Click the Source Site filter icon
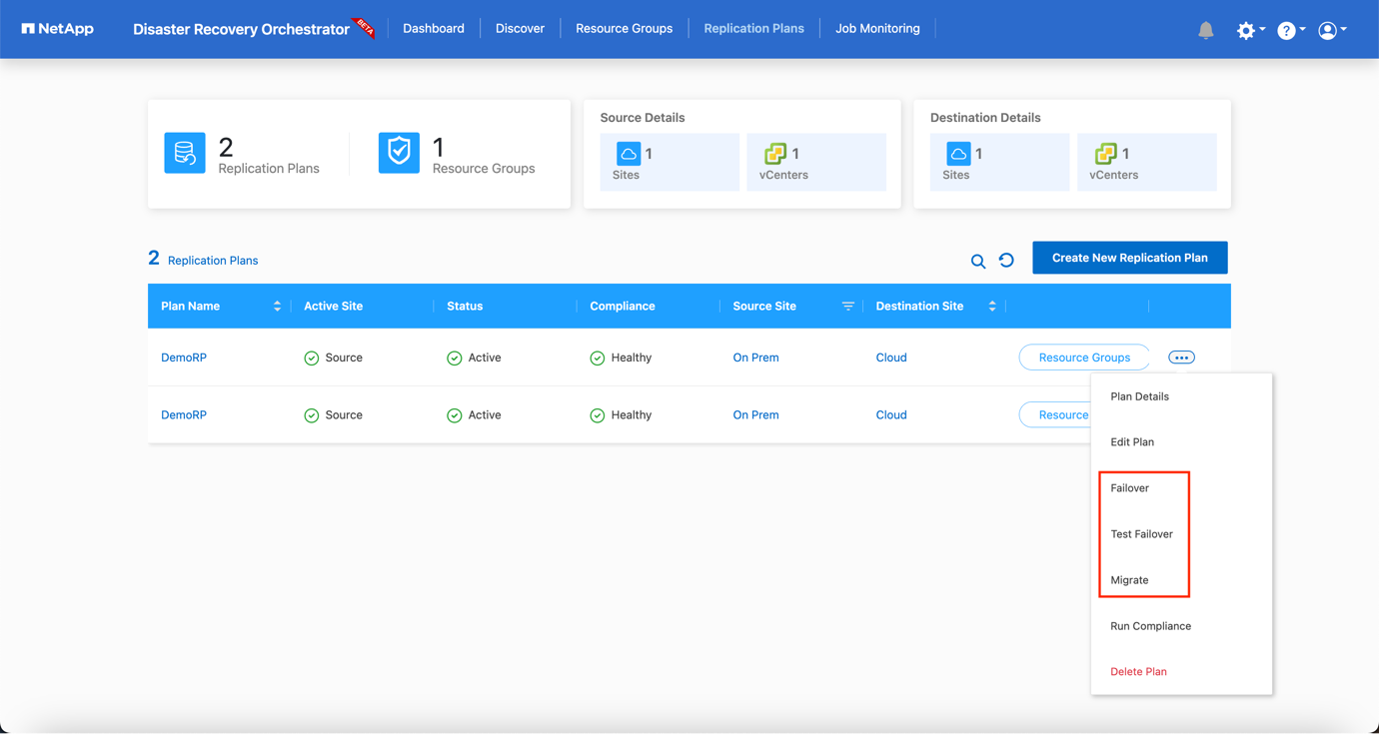 [848, 306]
